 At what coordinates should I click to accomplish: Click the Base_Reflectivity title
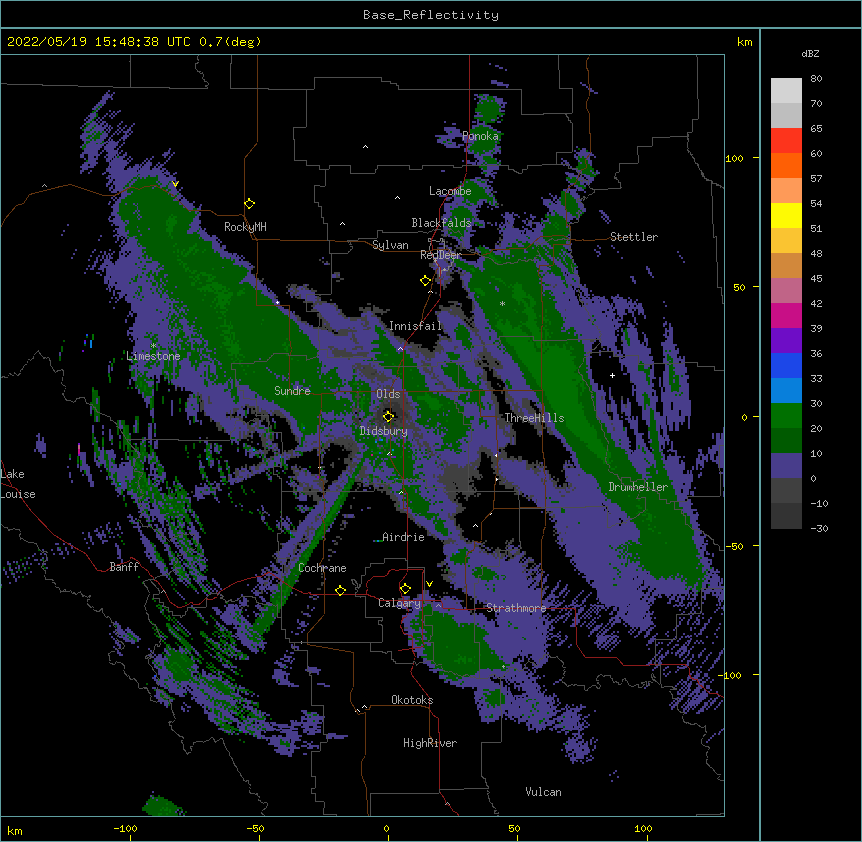click(431, 15)
